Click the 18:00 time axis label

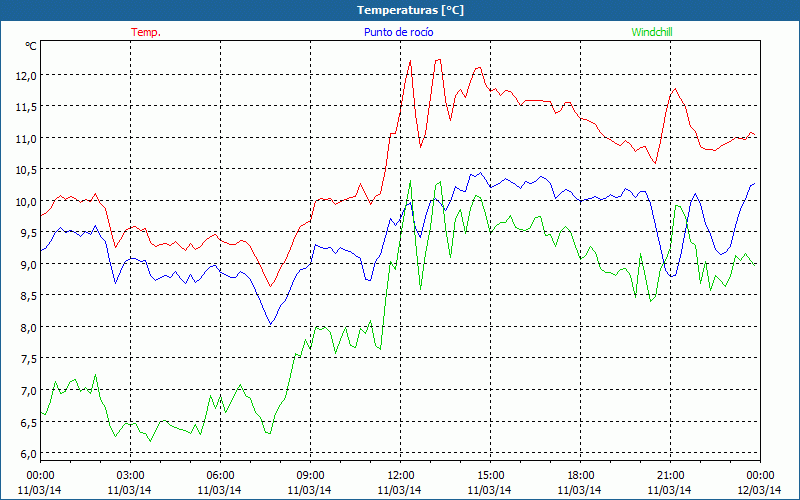580,476
